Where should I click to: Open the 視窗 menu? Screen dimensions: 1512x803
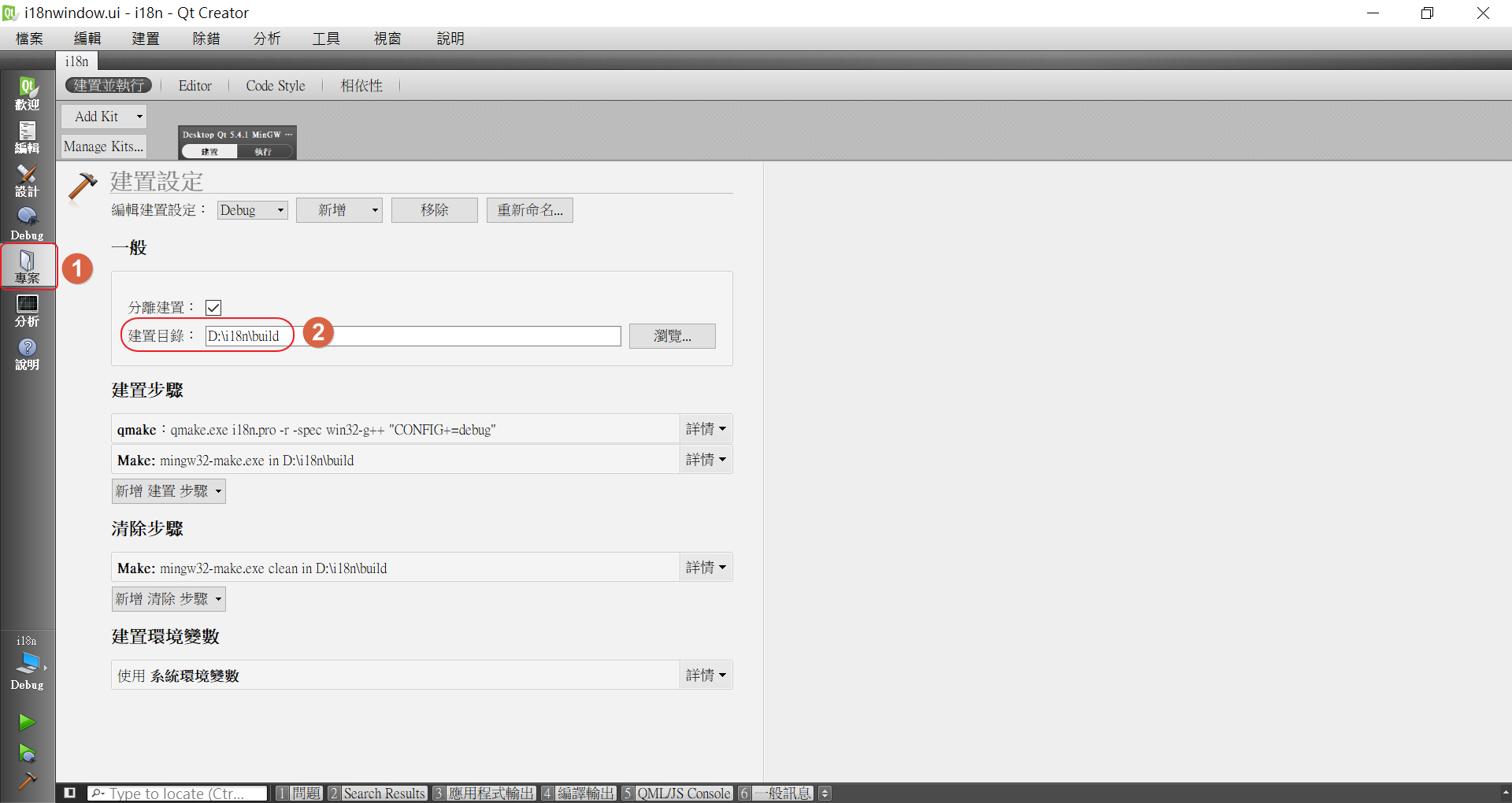click(x=387, y=39)
